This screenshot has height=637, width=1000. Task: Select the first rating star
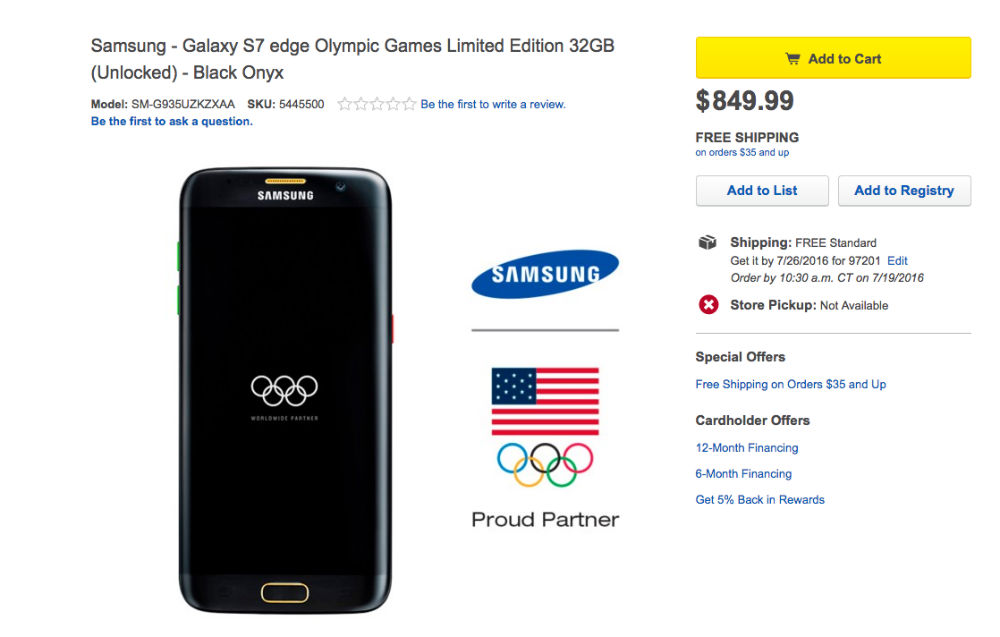[x=345, y=103]
